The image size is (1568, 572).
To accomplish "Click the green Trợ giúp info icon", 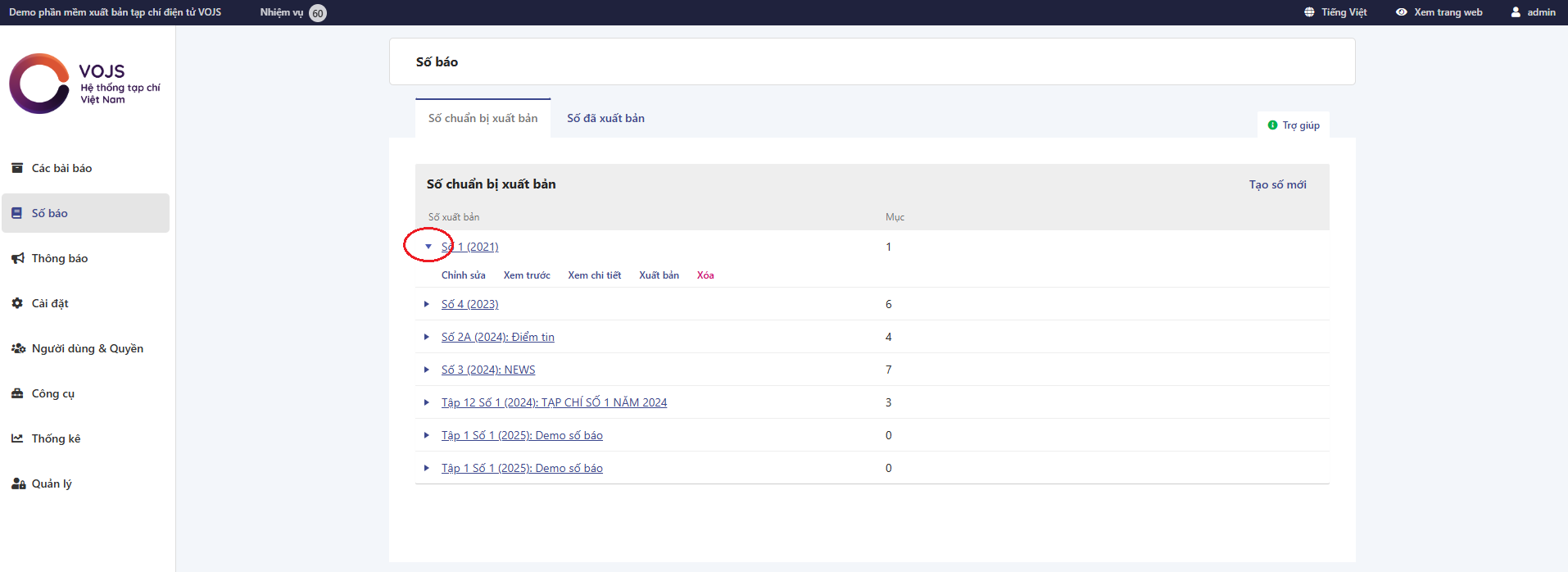I will pos(1272,125).
